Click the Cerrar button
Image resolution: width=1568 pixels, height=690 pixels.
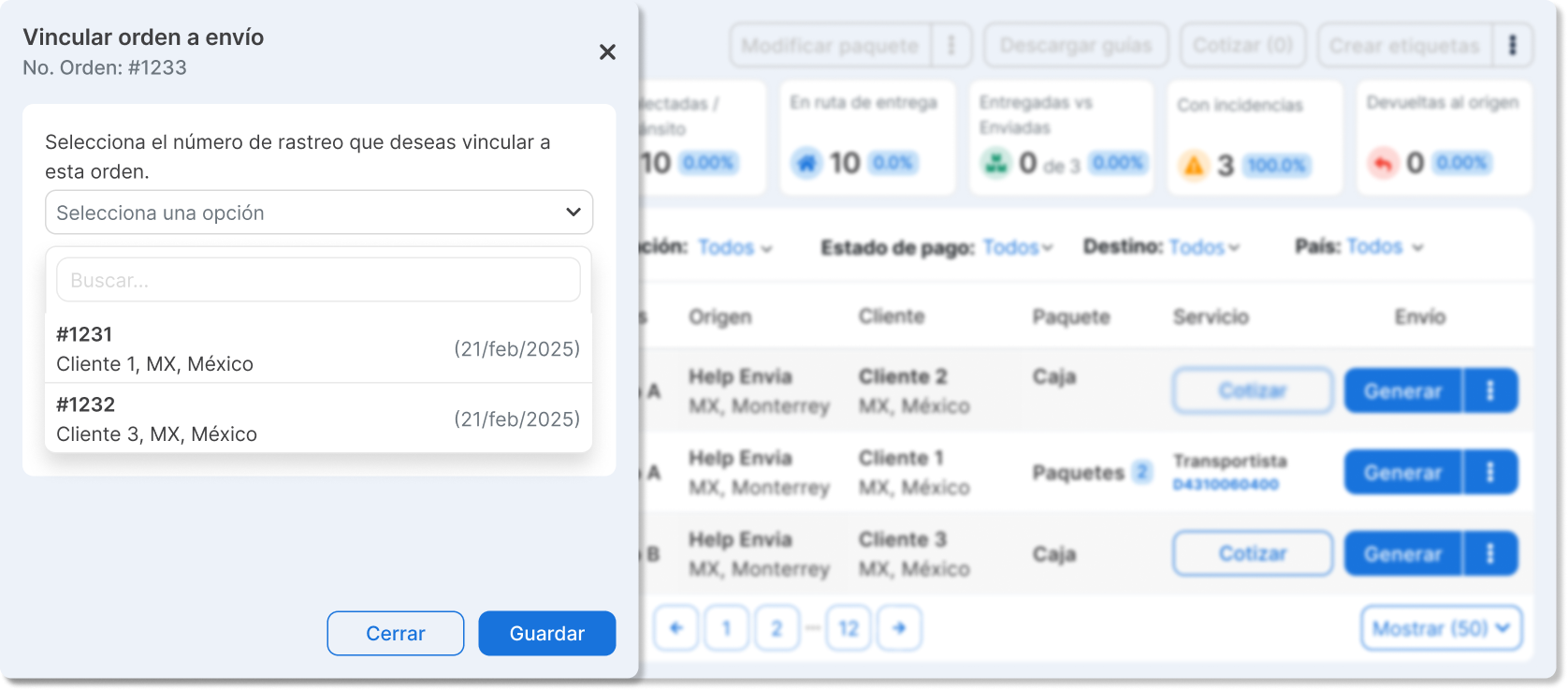pos(396,634)
